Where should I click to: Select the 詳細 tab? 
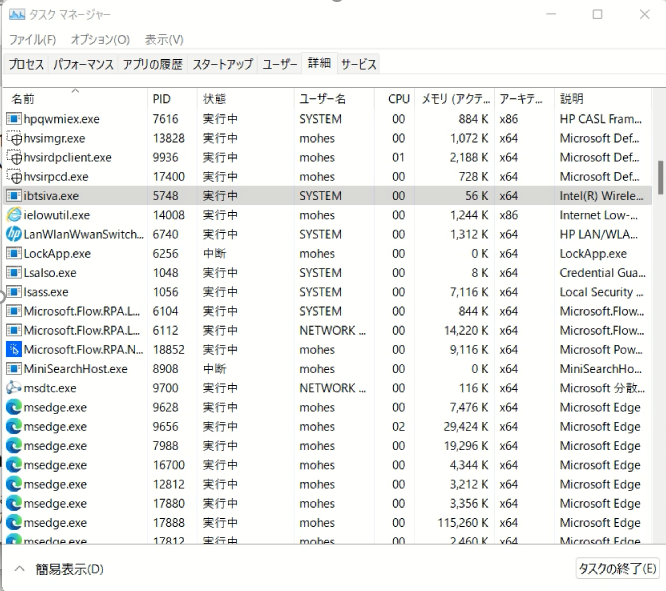coord(319,63)
